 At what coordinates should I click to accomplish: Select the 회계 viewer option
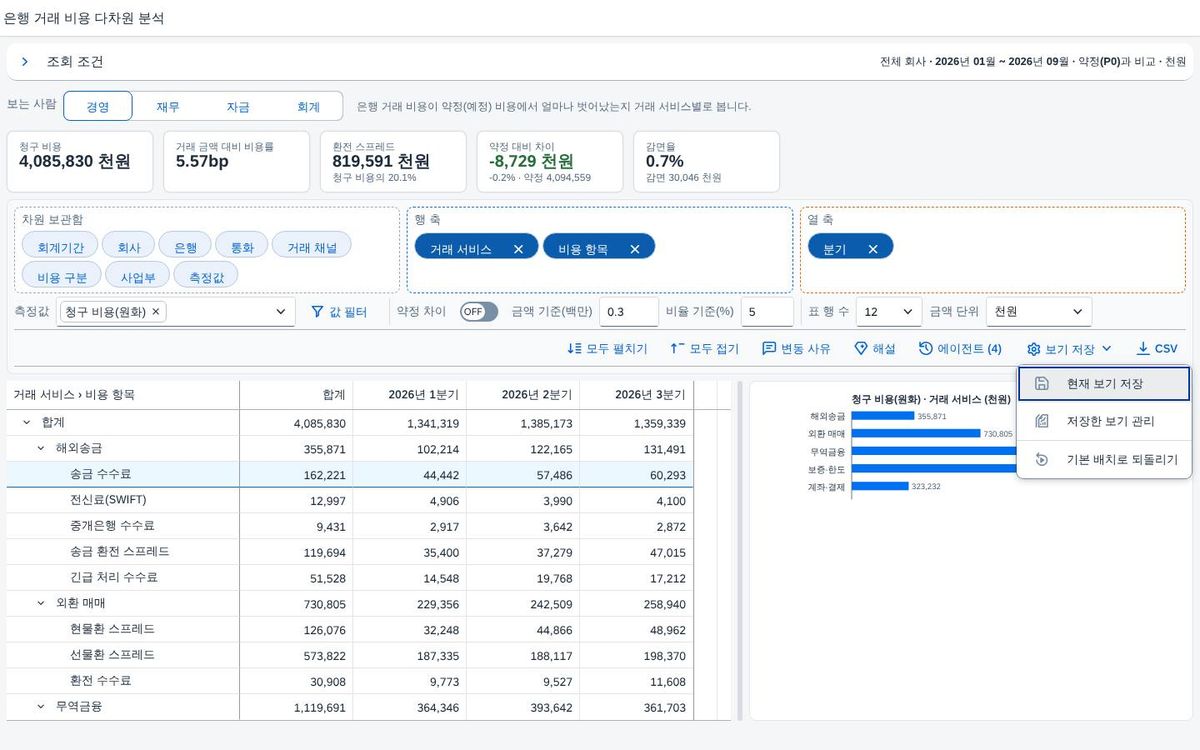coord(308,107)
